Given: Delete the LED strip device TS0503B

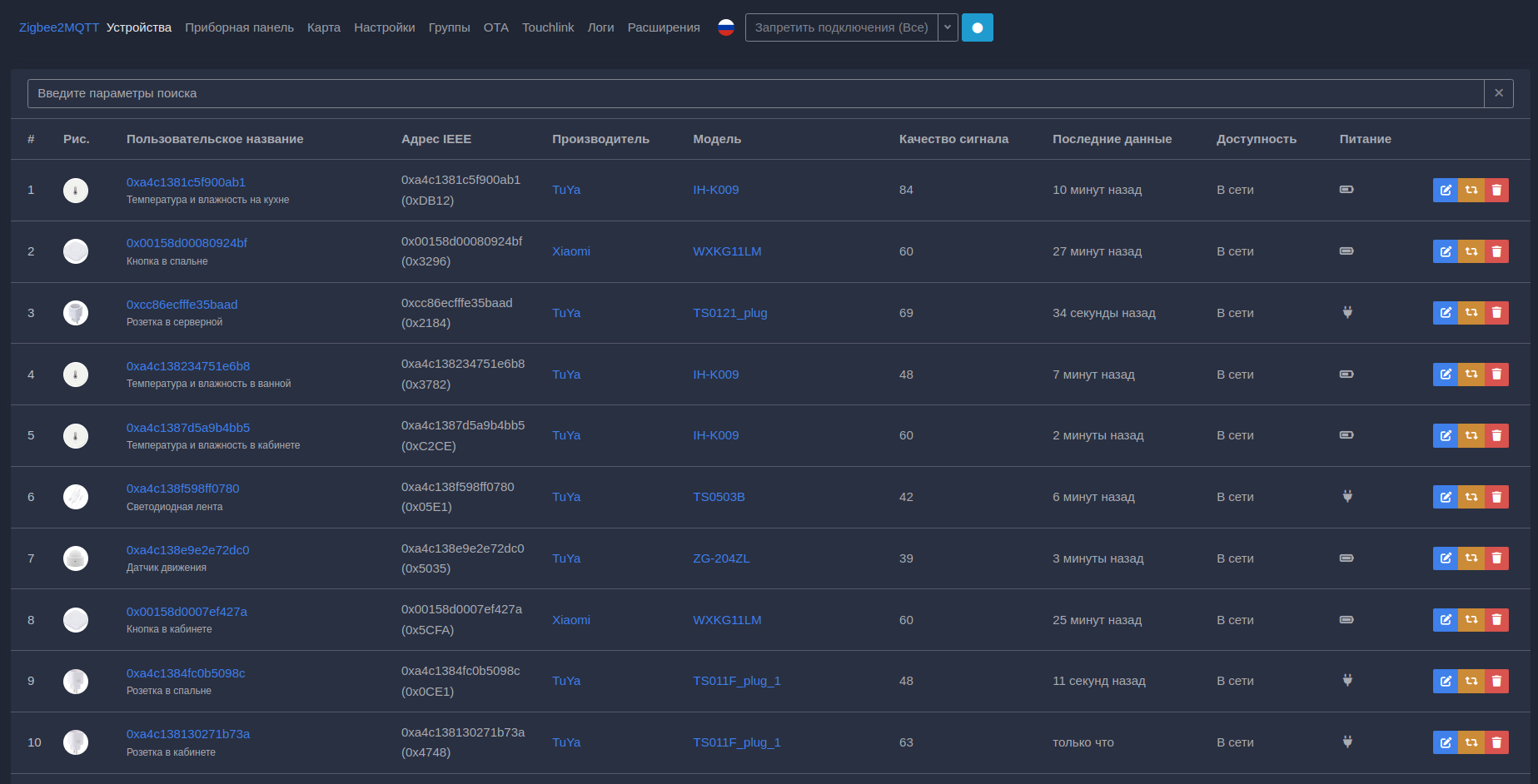Looking at the screenshot, I should click(1496, 497).
